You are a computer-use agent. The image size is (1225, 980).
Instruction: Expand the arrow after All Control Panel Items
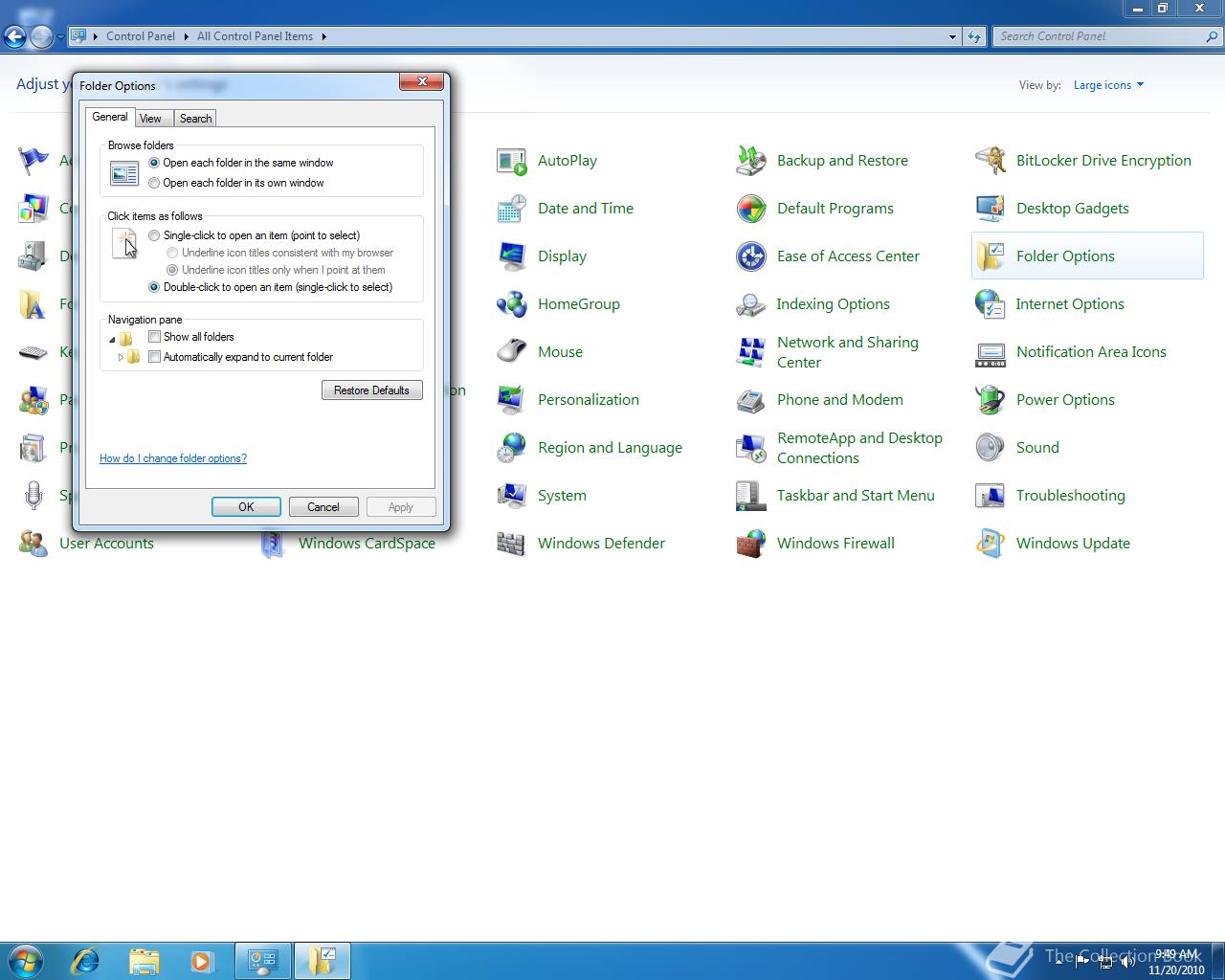click(x=323, y=36)
